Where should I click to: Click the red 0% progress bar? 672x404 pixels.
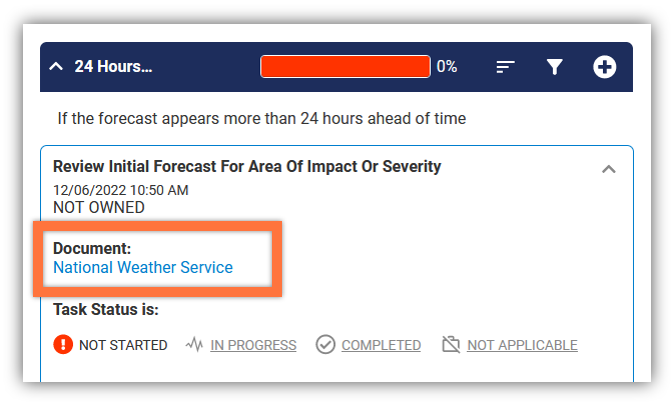(x=345, y=66)
